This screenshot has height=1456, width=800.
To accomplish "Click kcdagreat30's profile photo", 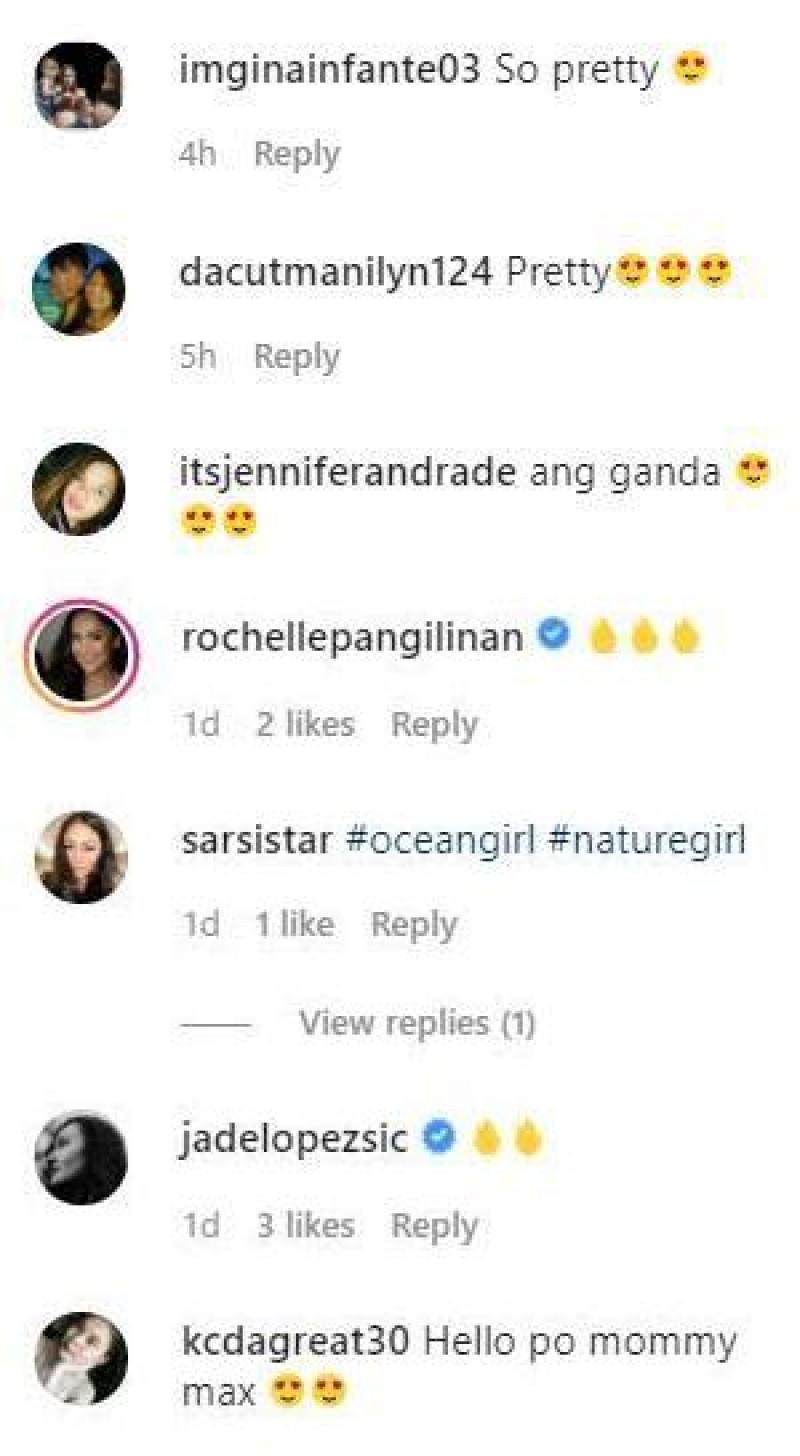I will 80,1358.
